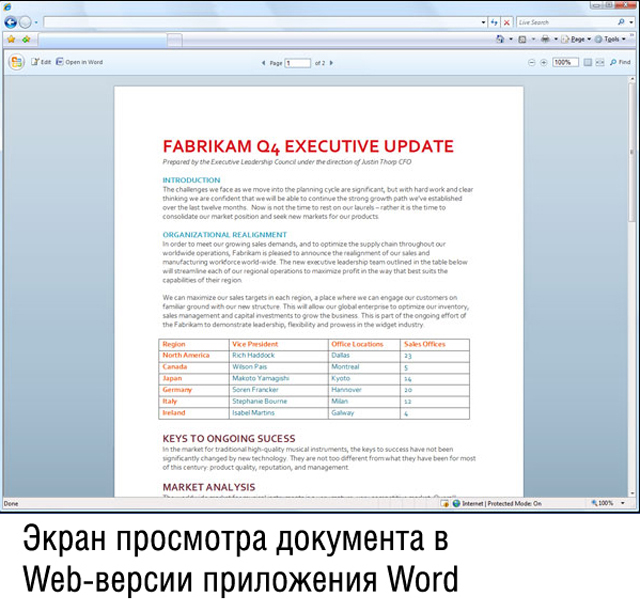This screenshot has height=612, width=640.
Task: Click the Refresh page icon
Action: pos(494,22)
